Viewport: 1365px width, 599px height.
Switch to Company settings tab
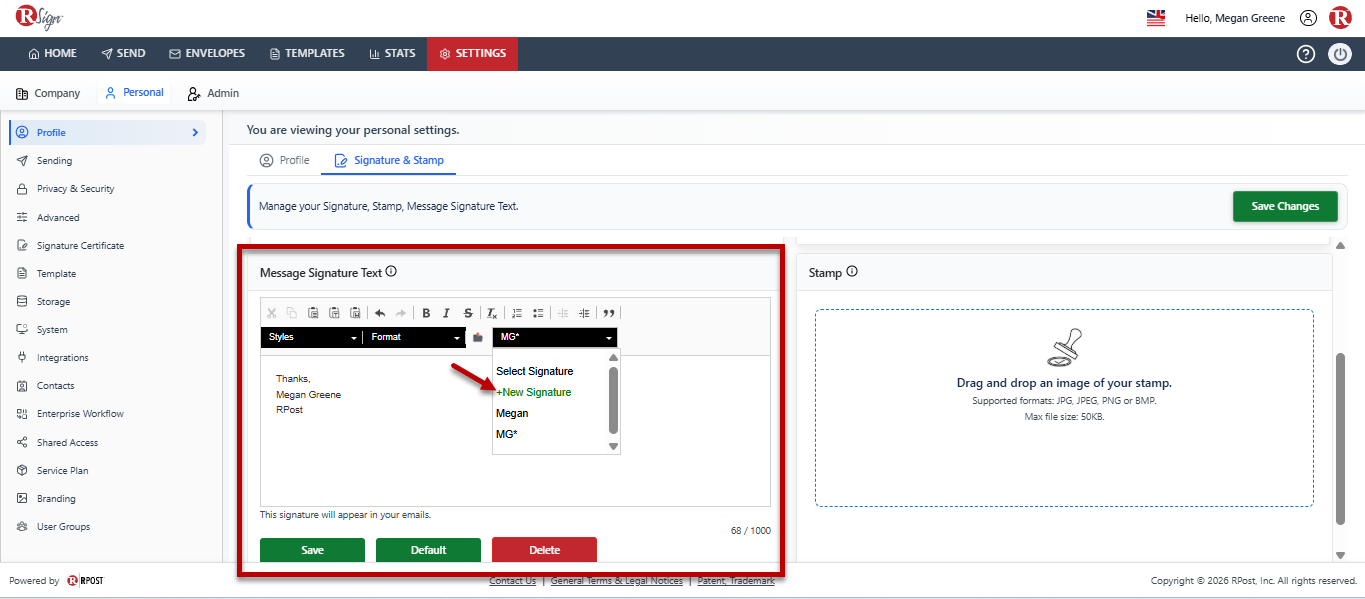(48, 93)
